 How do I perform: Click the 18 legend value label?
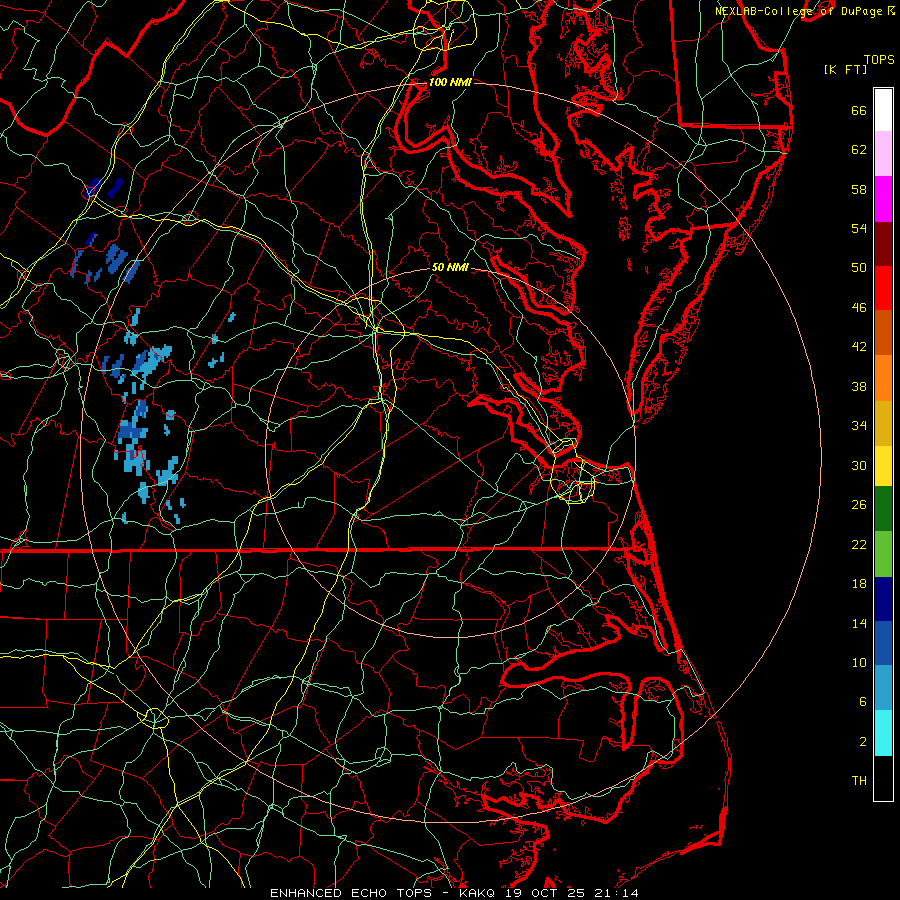[859, 584]
